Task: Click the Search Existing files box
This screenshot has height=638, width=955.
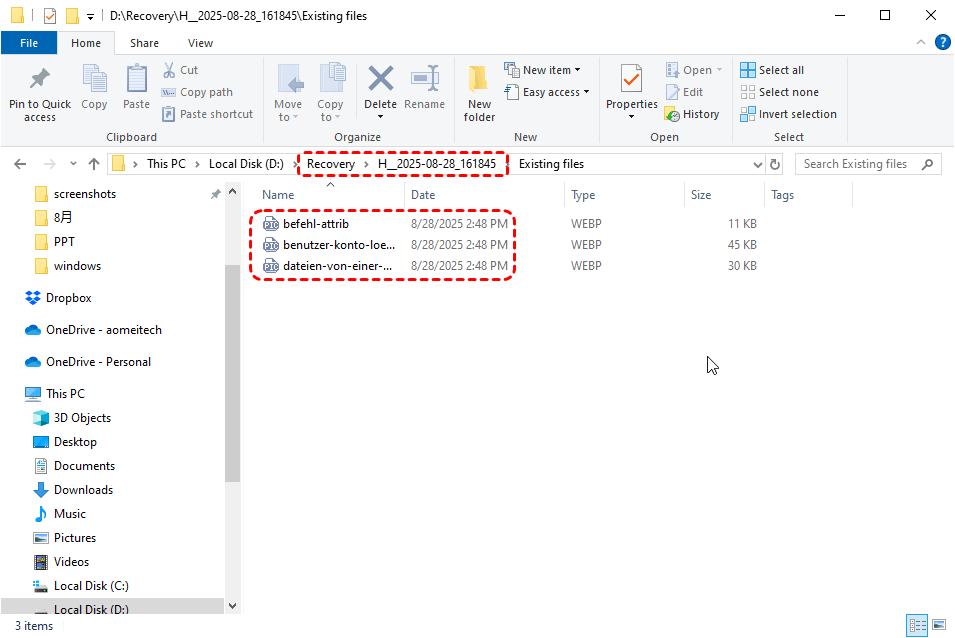Action: (860, 164)
